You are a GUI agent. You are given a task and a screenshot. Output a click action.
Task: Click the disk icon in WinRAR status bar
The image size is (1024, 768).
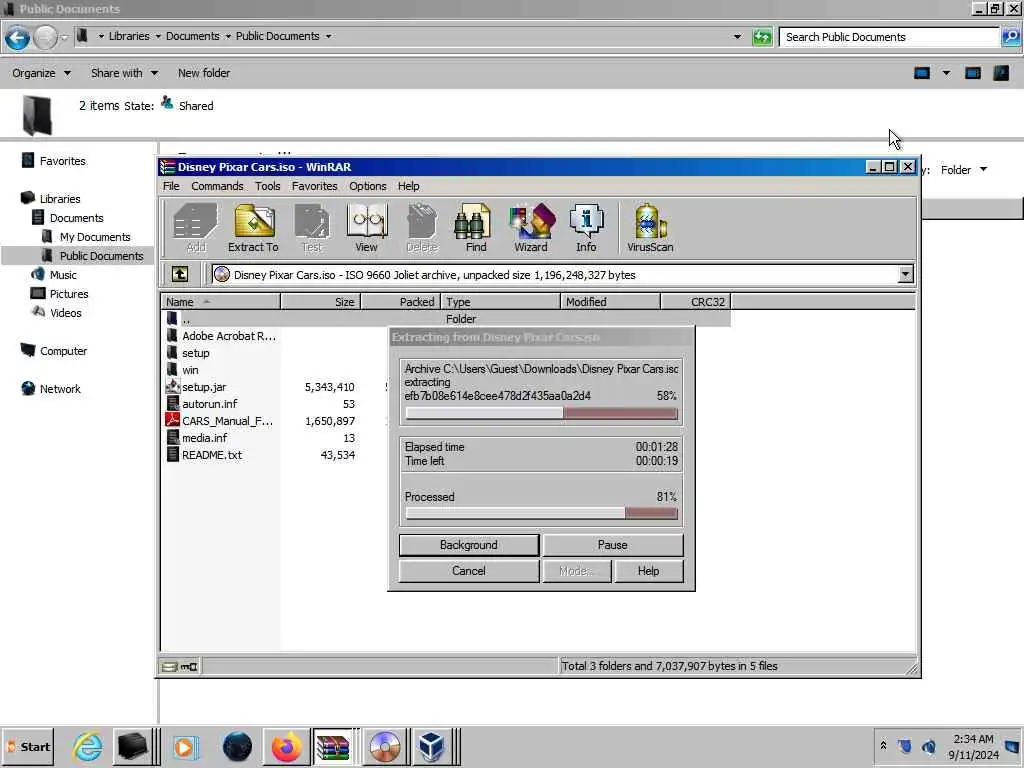pos(170,666)
